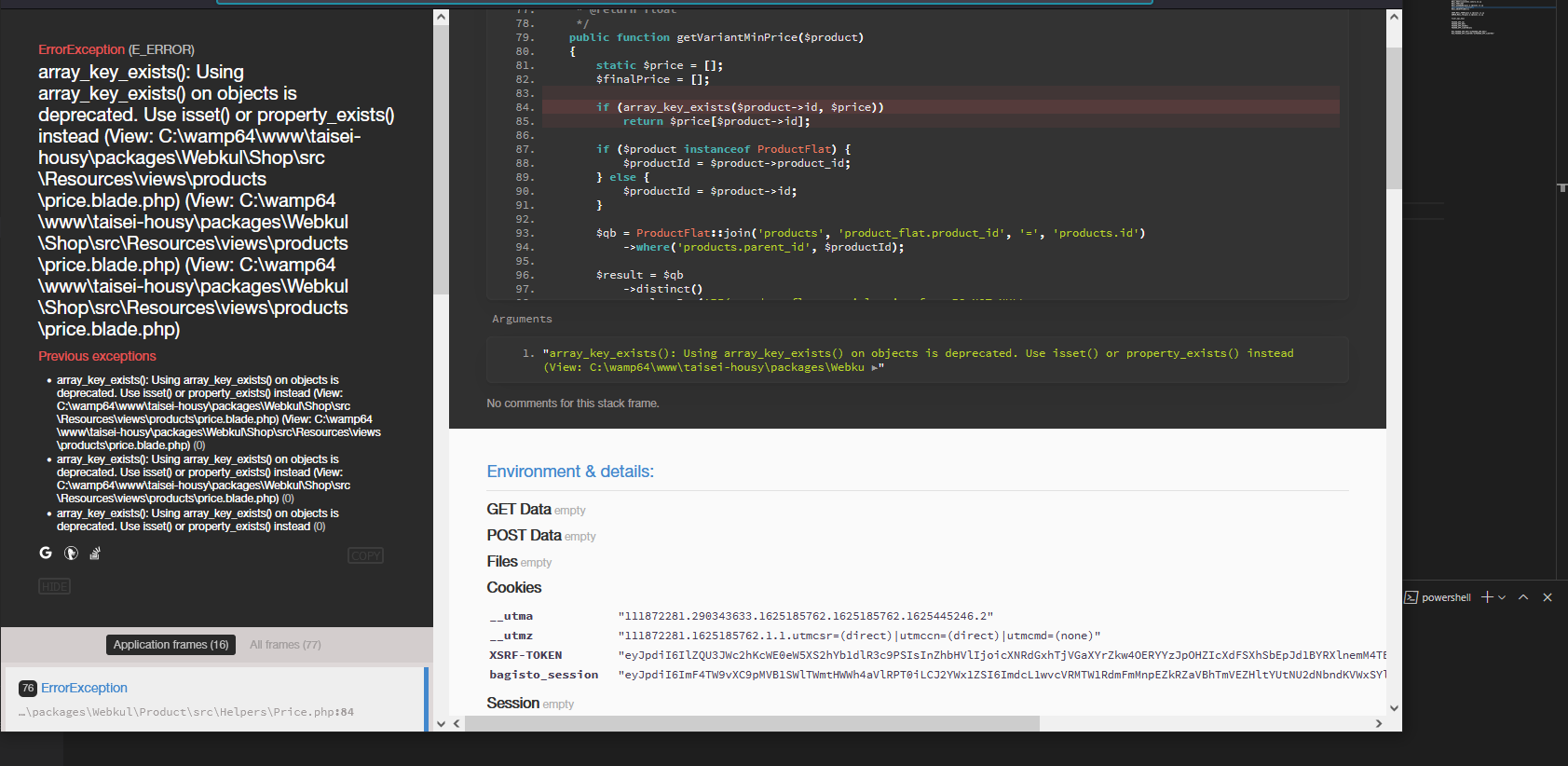This screenshot has width=1568, height=766.
Task: Click code line 79 getVariantMinPrice function
Action: pos(716,37)
